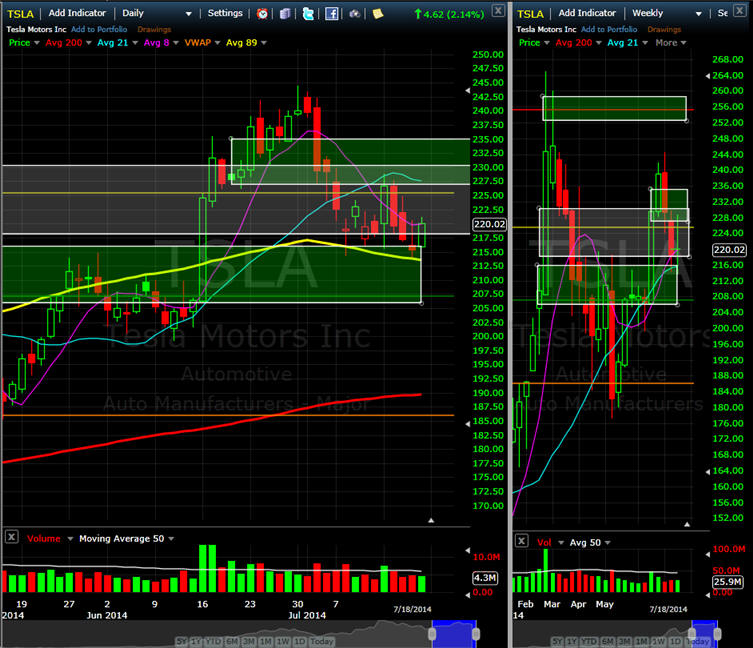The image size is (753, 648).
Task: Expand the Avg 200 options in the daily chart
Action: [x=68, y=43]
